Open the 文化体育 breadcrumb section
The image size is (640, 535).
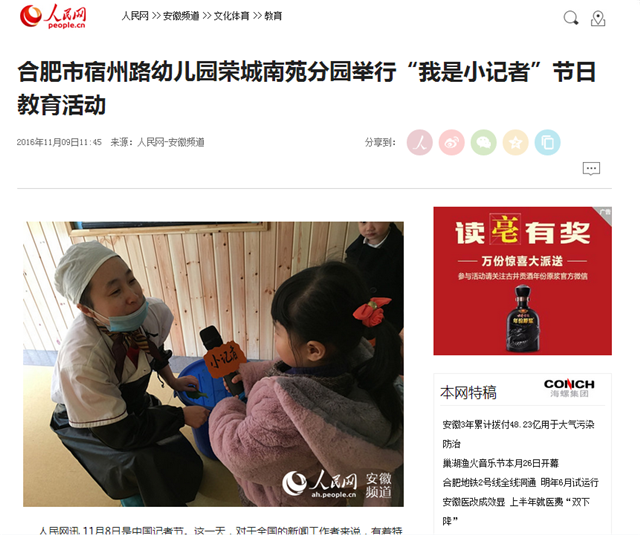click(x=231, y=16)
